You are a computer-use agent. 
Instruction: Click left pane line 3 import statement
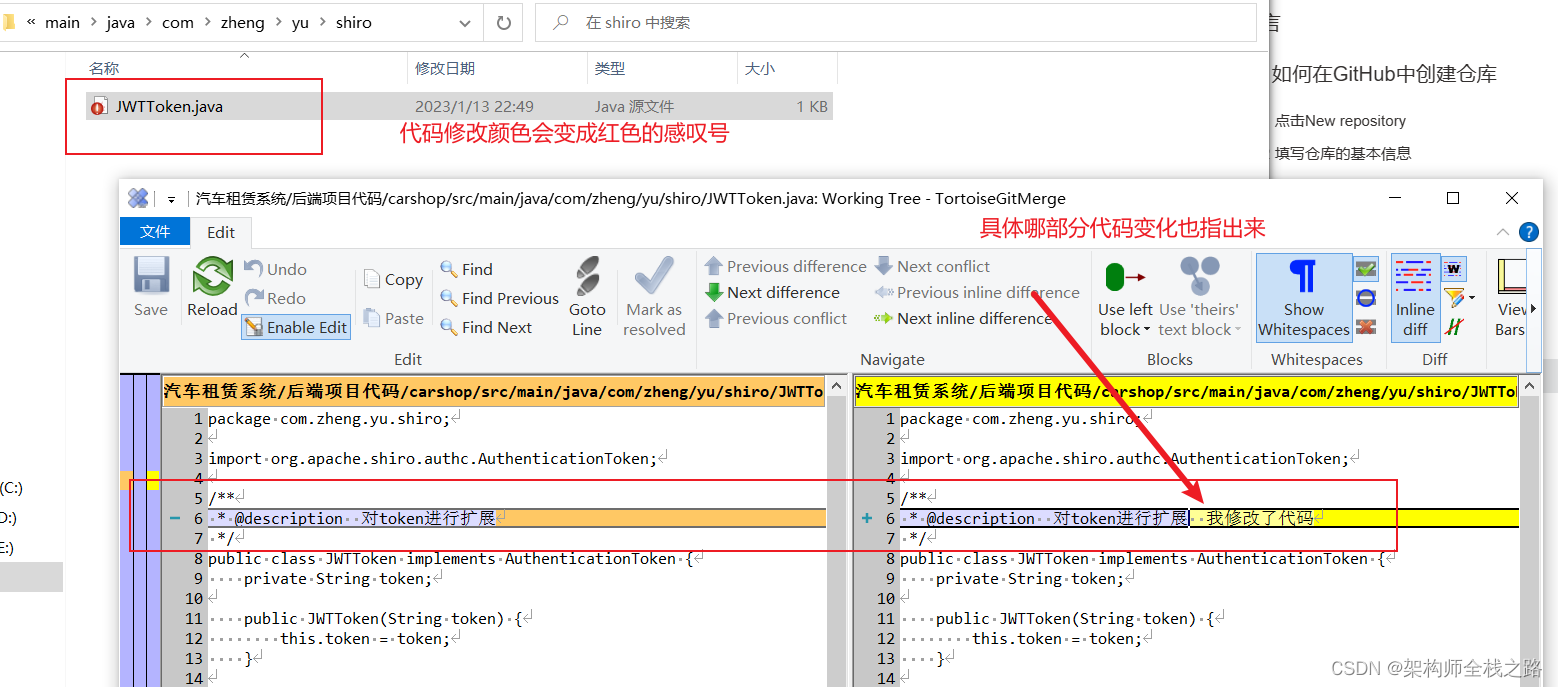pos(432,458)
